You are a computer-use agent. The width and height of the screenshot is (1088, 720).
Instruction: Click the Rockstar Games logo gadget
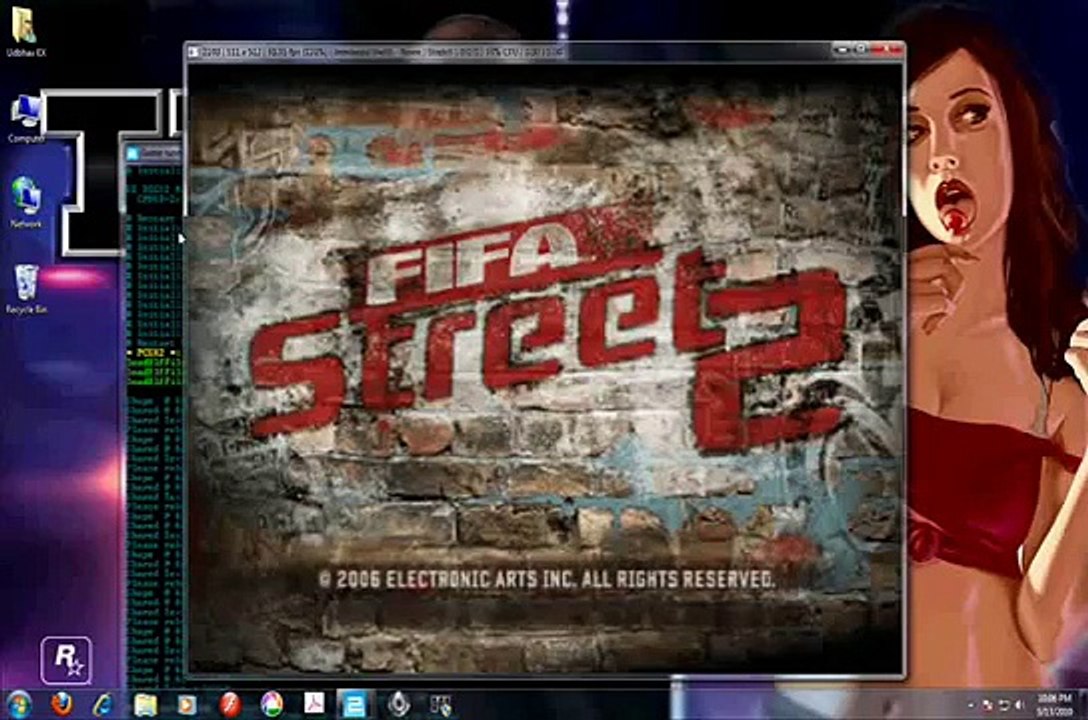(x=66, y=660)
